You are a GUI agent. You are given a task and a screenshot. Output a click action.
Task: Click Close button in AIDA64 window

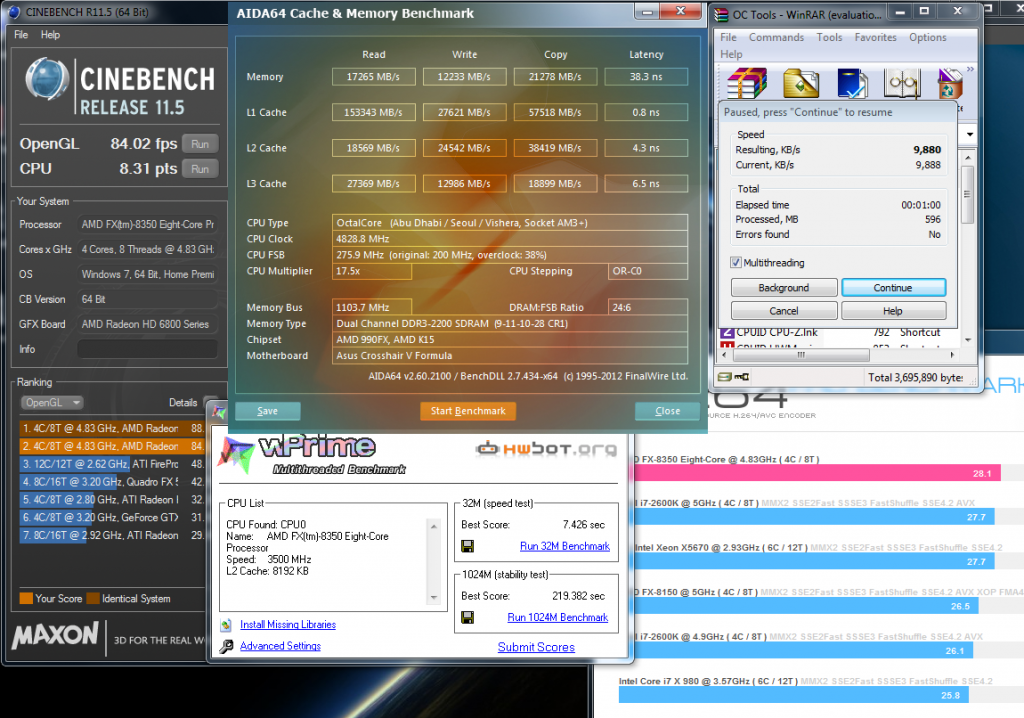point(667,411)
